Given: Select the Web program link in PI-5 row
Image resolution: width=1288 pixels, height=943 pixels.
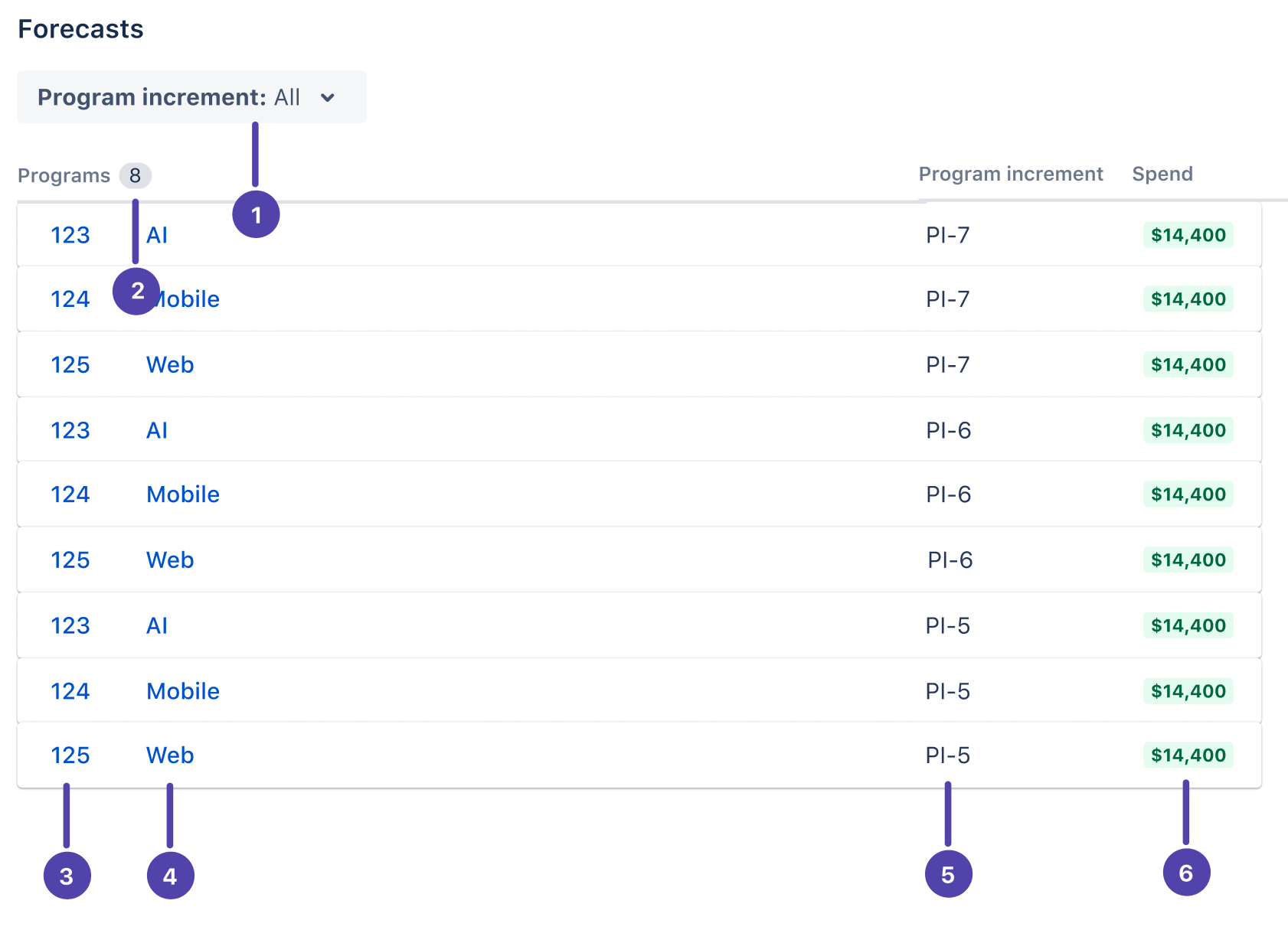Looking at the screenshot, I should tap(170, 755).
